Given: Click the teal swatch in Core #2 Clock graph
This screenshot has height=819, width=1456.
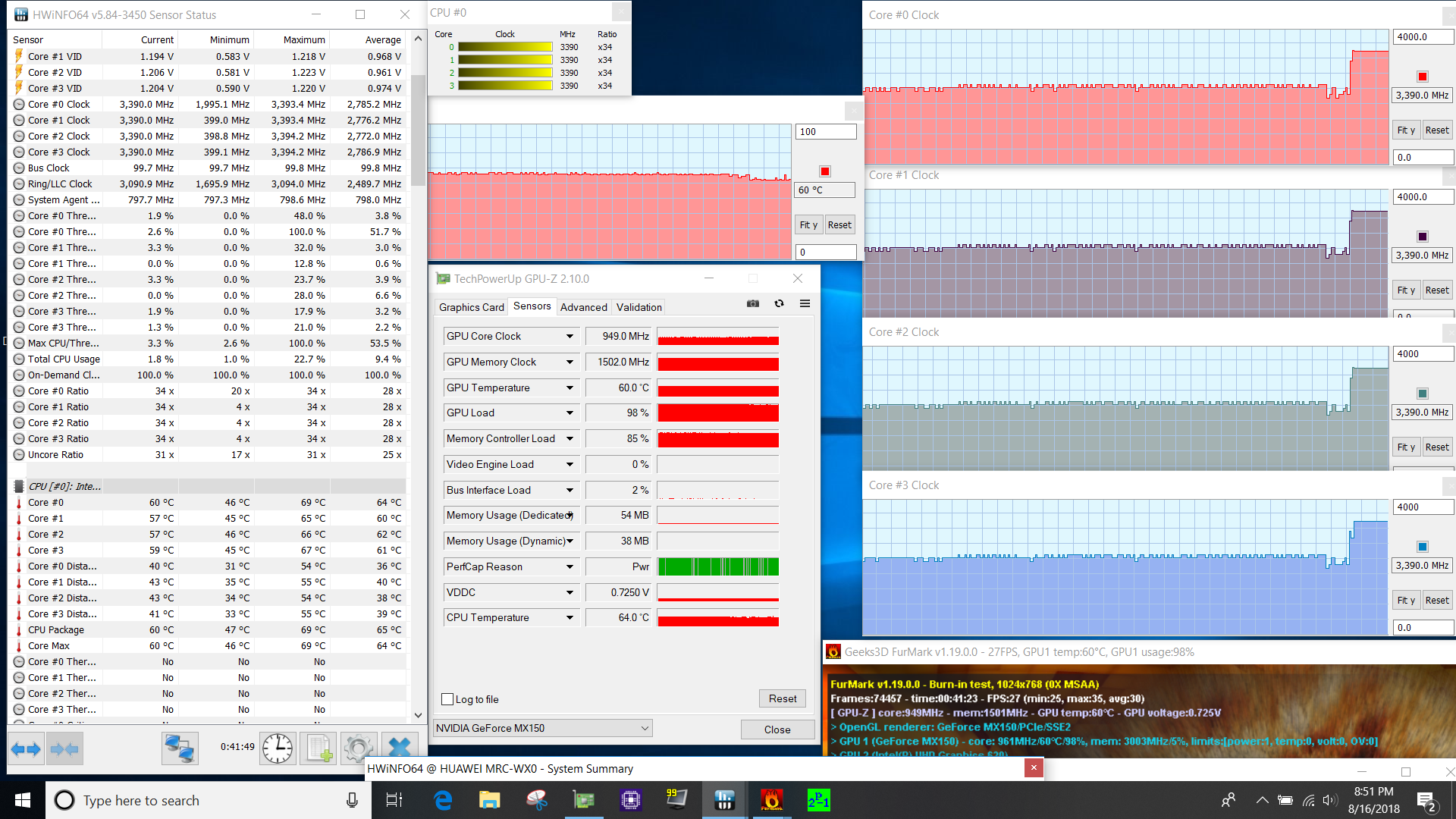Looking at the screenshot, I should click(x=1423, y=393).
